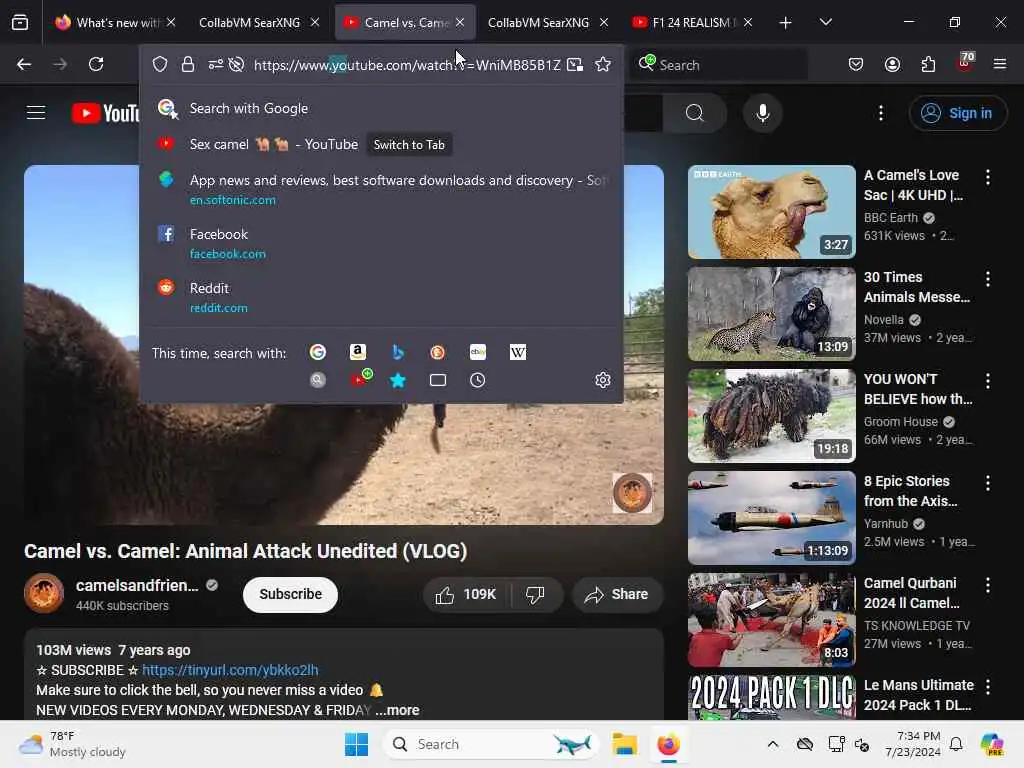
Task: Subscribe to camelsandfriends channel
Action: click(x=291, y=595)
